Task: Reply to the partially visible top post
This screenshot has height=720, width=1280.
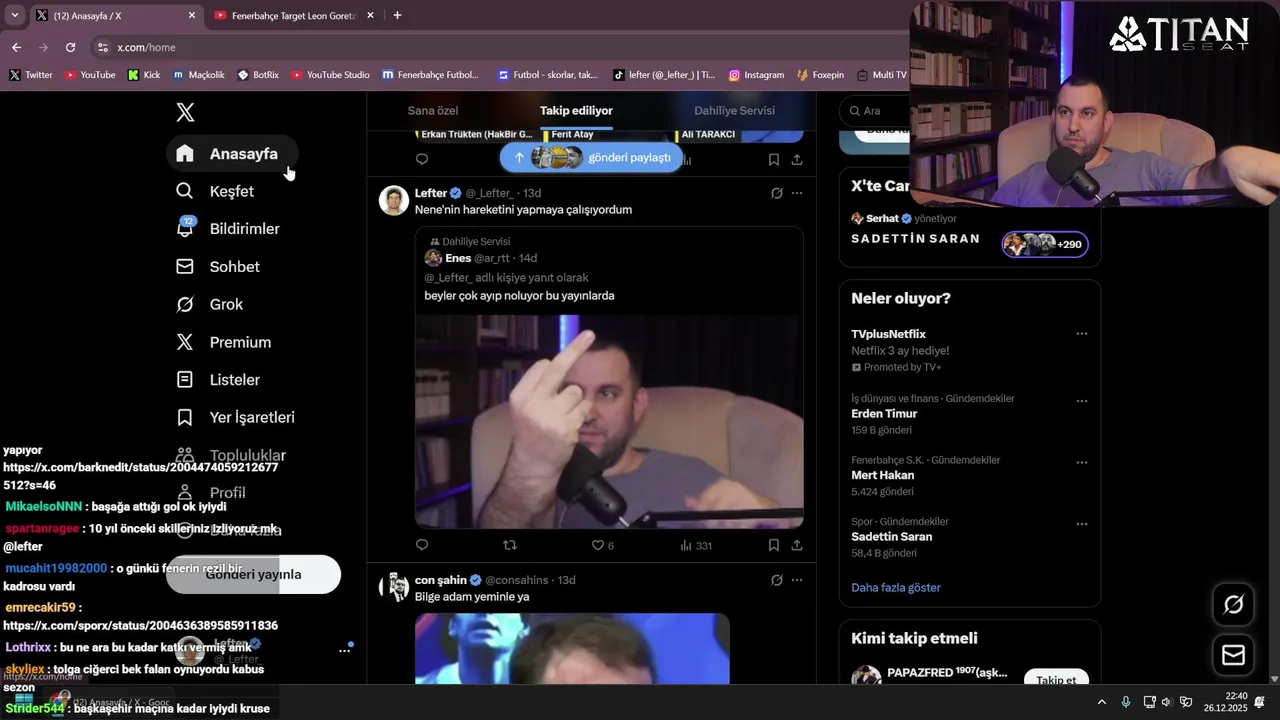Action: (x=422, y=159)
